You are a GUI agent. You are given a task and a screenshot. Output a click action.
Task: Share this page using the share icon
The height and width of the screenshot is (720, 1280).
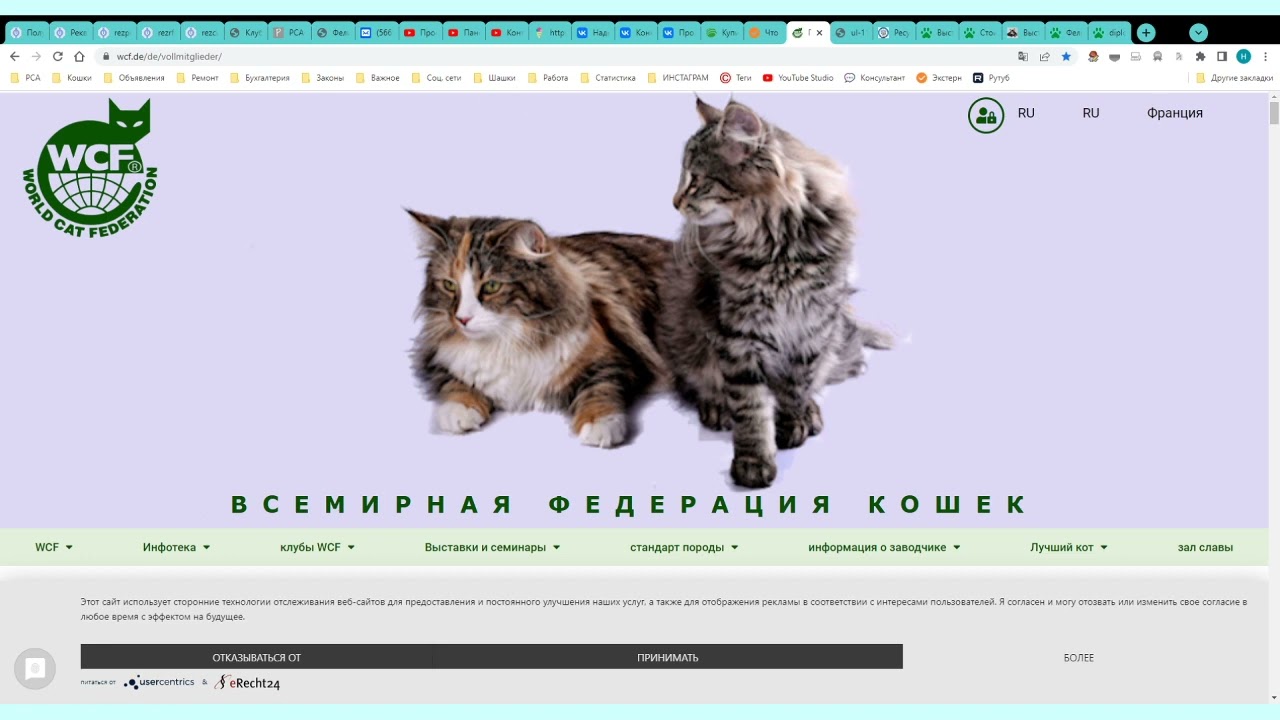[x=1044, y=57]
